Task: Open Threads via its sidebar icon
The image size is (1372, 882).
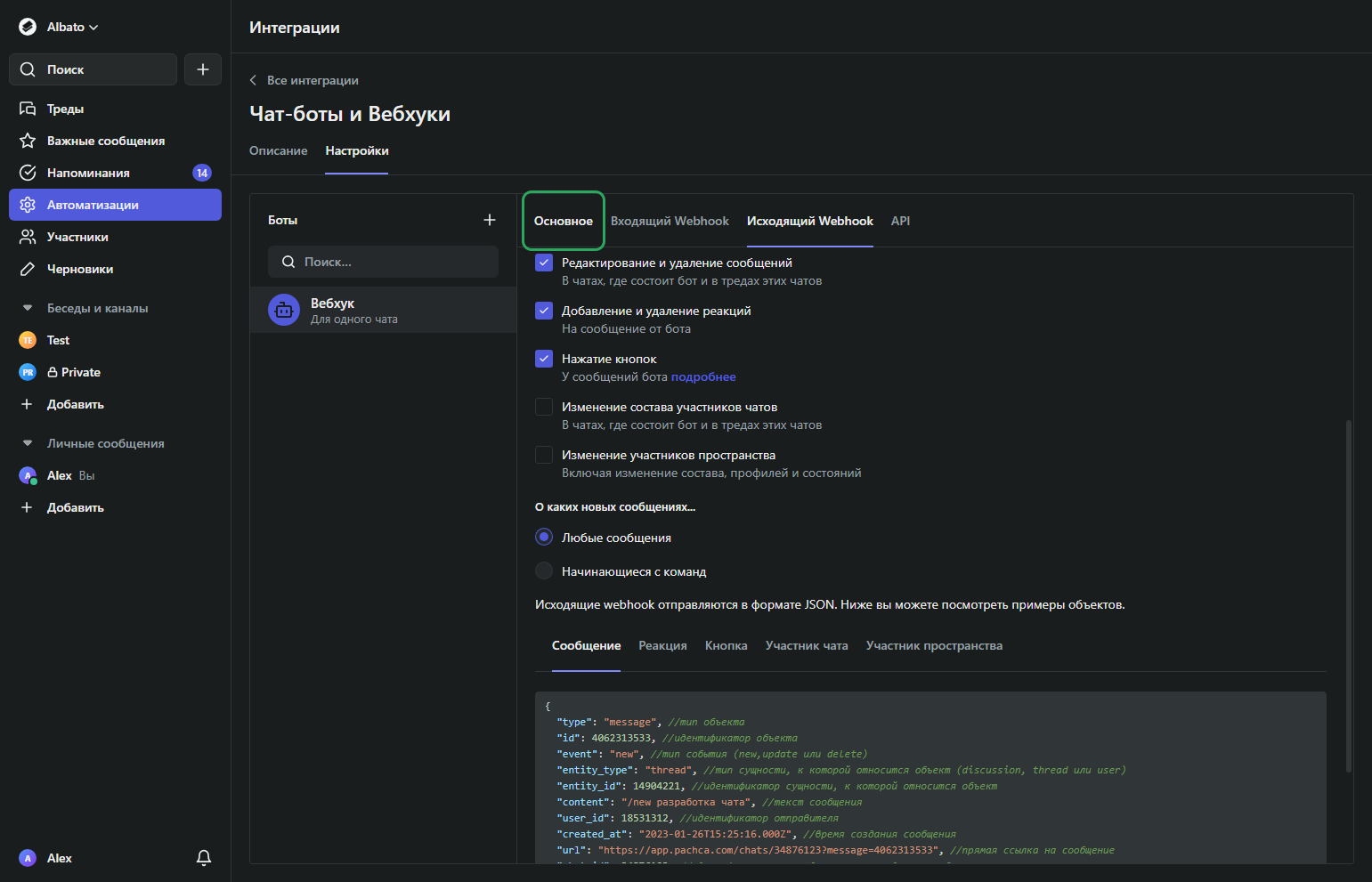Action: (28, 109)
